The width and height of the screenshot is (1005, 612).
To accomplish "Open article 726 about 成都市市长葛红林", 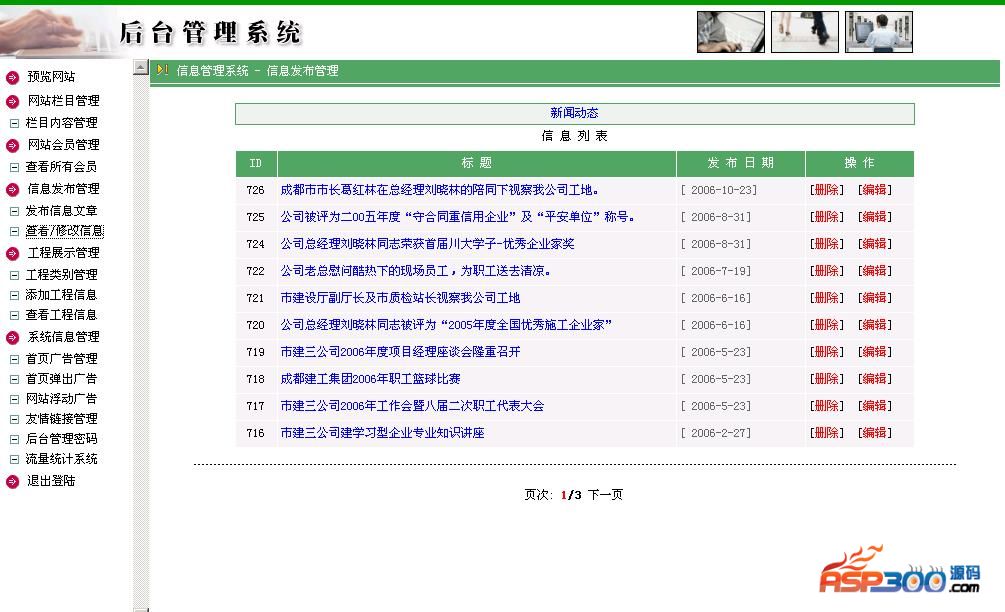I will click(440, 190).
